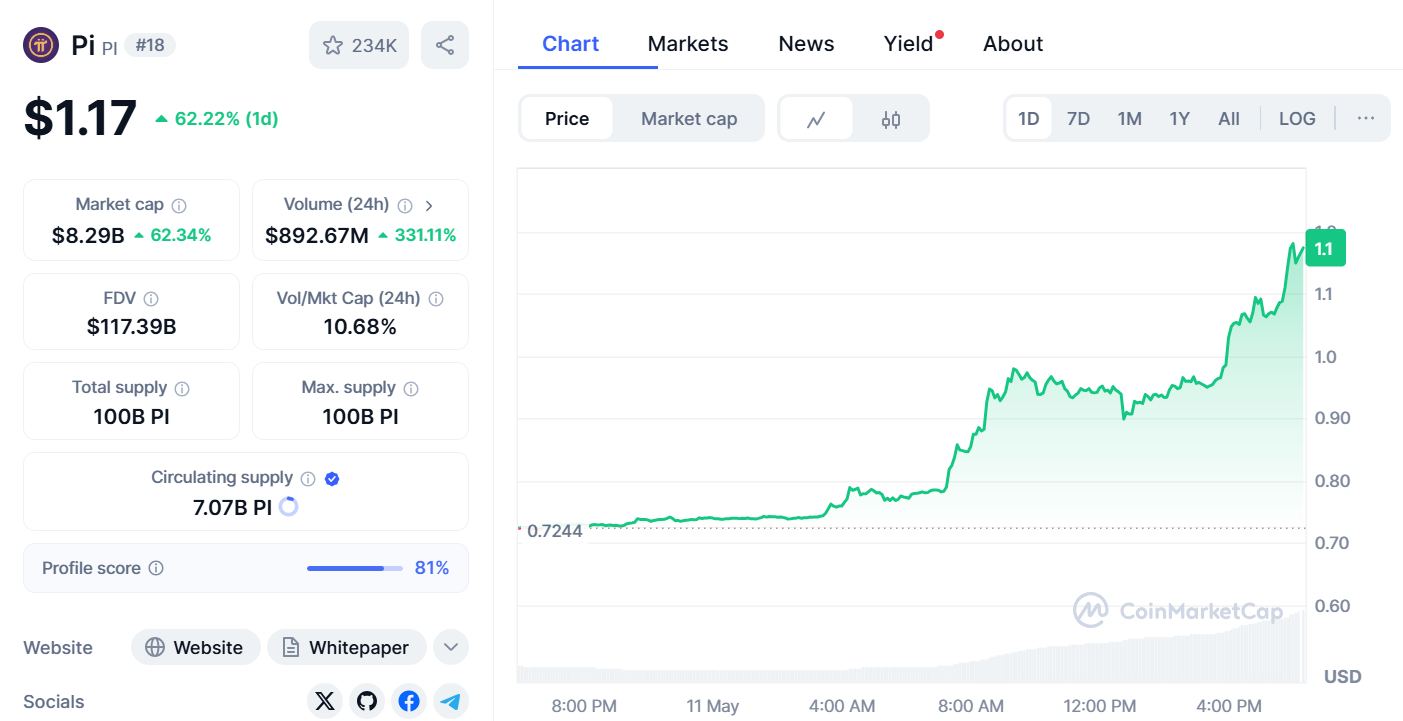1403x721 pixels.
Task: Open the Telegram social icon
Action: coord(451,701)
